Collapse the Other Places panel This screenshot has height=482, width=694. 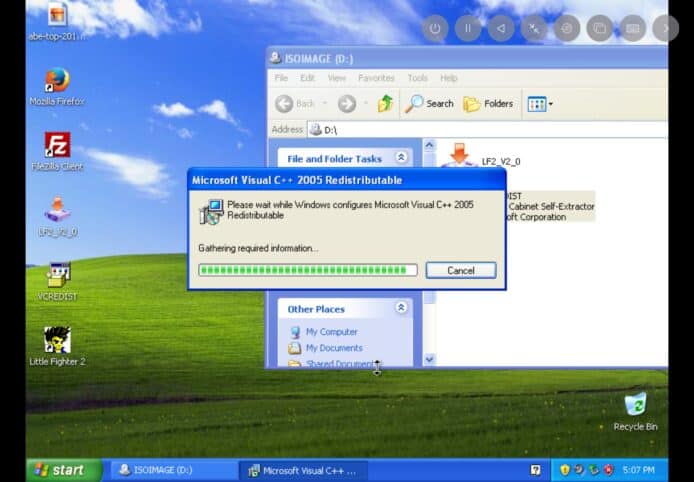[401, 308]
